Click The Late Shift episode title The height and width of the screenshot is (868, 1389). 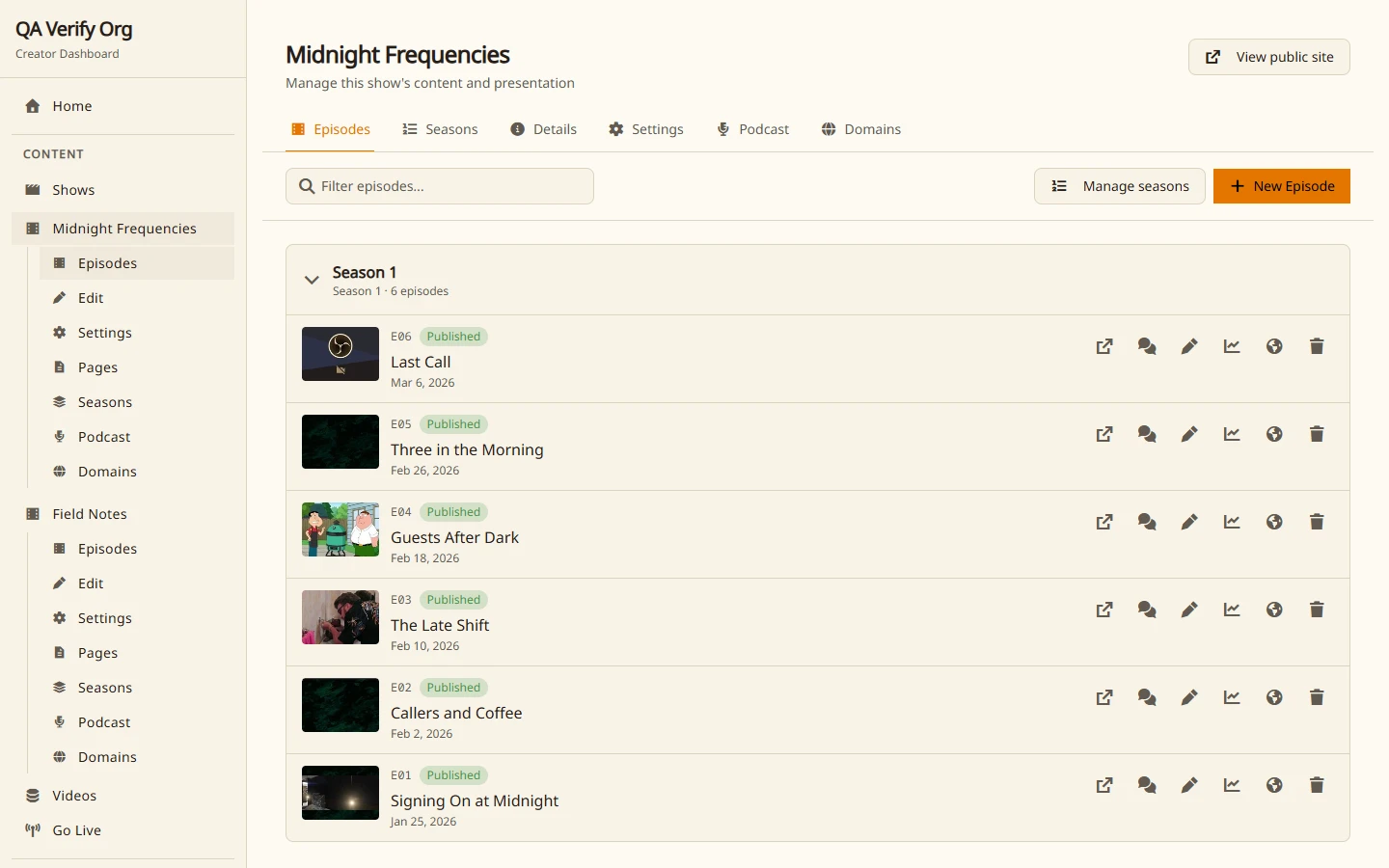pyautogui.click(x=440, y=625)
